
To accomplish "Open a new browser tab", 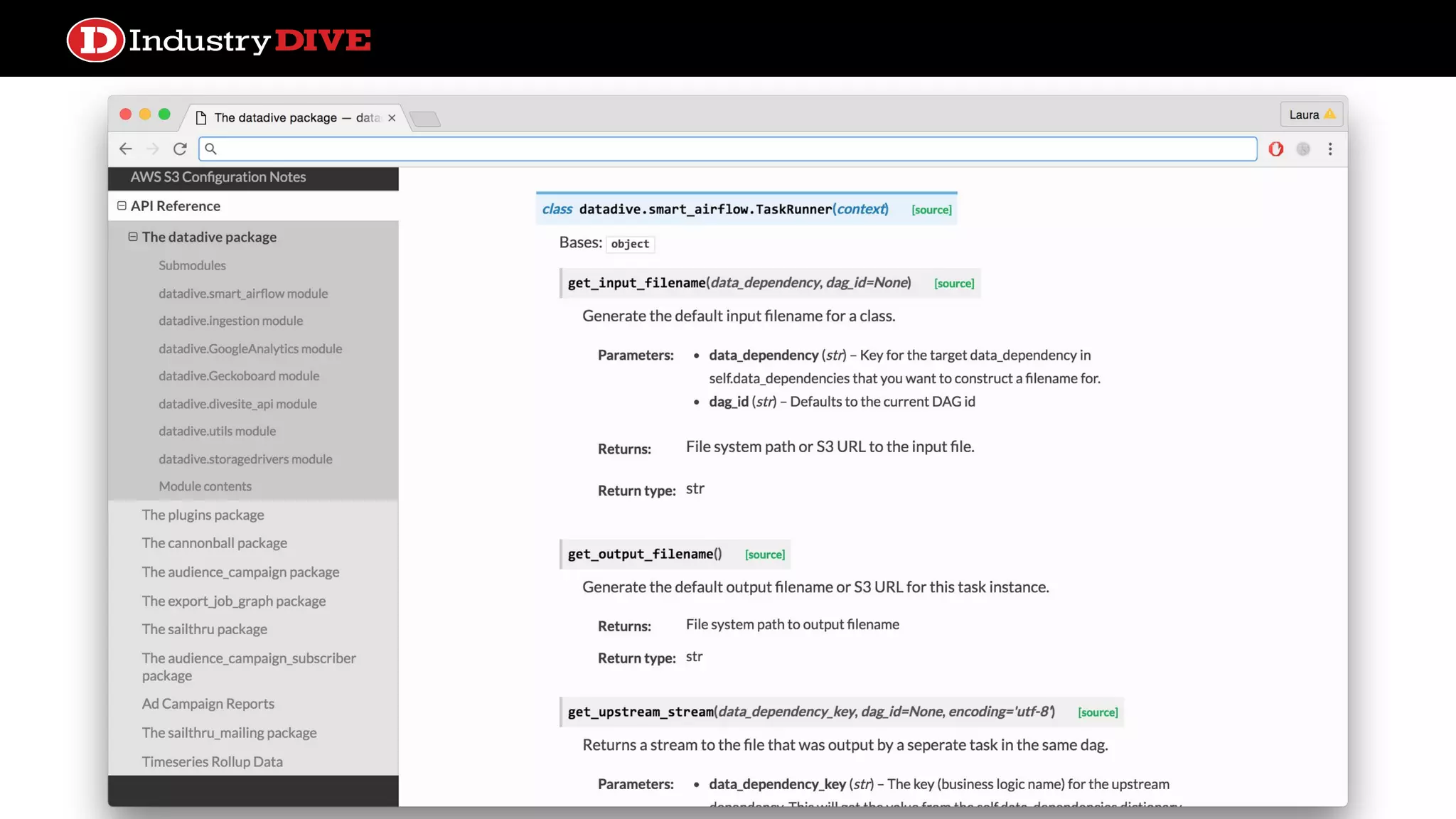I will (x=425, y=119).
